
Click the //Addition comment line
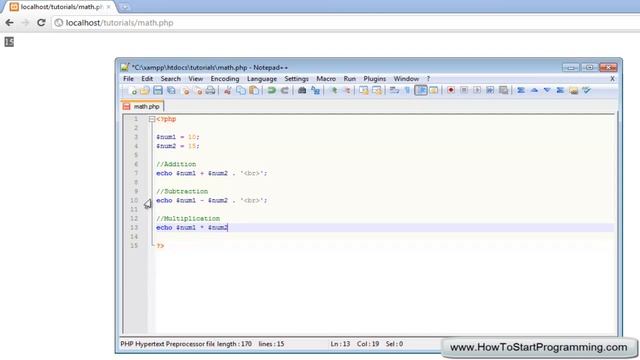pos(176,164)
